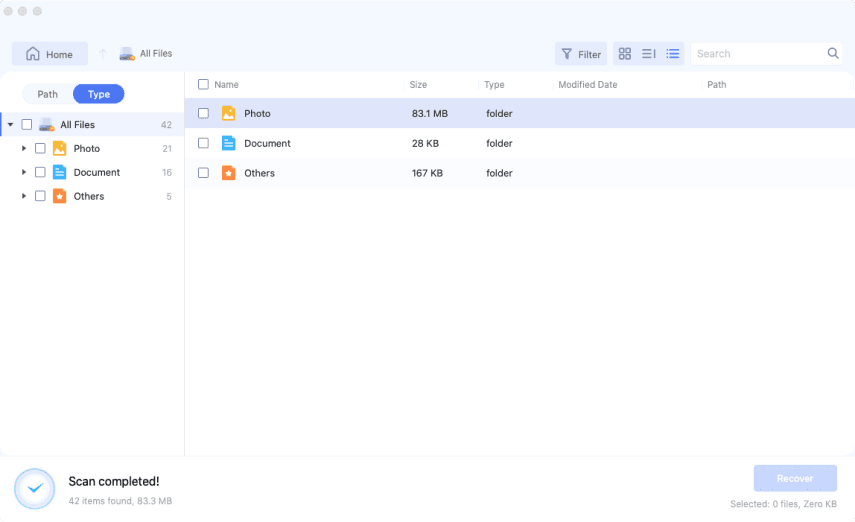Expand the Others tree node

click(x=23, y=196)
